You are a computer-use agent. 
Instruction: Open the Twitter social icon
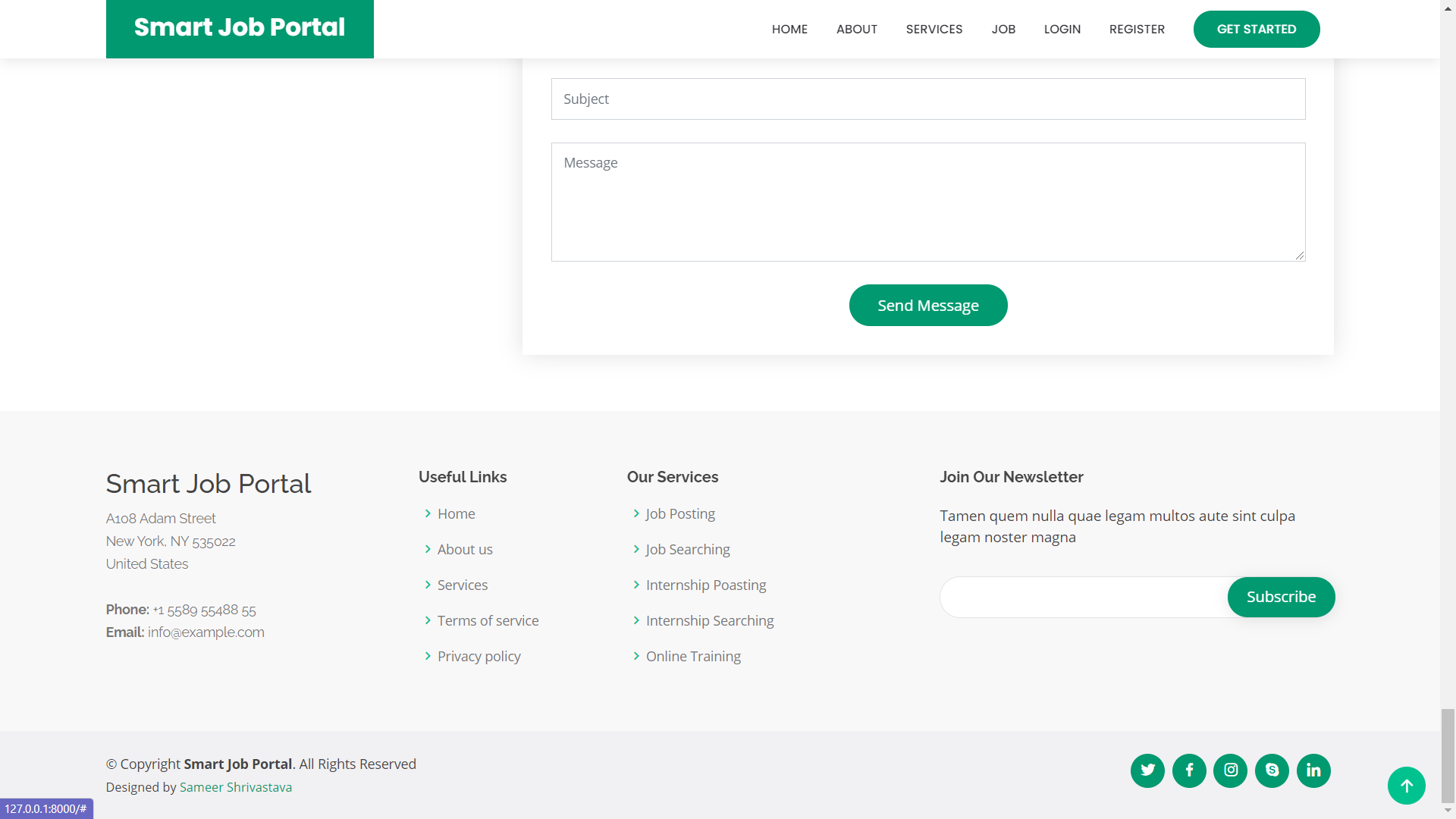pyautogui.click(x=1147, y=770)
